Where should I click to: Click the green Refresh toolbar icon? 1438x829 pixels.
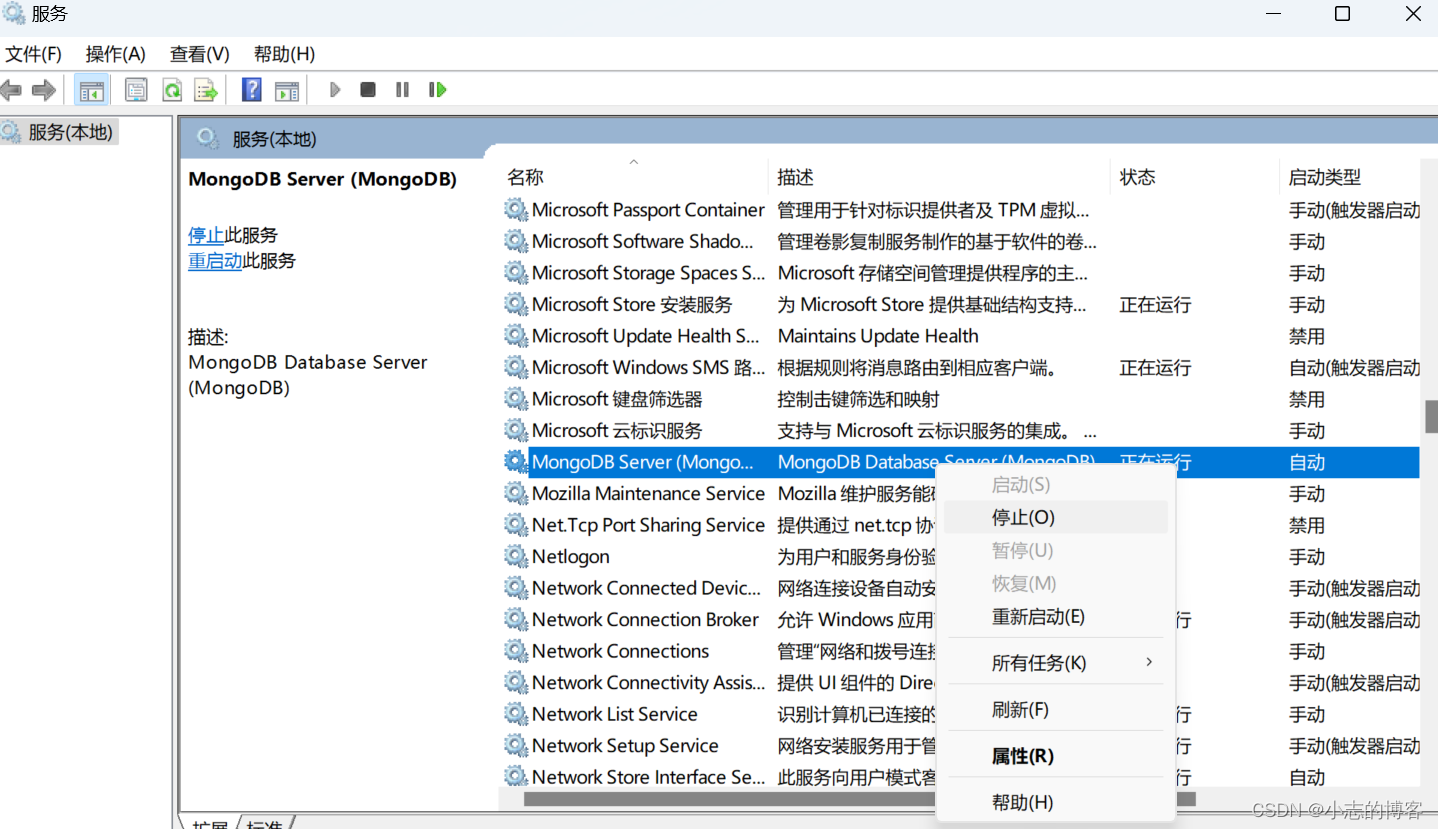[172, 90]
